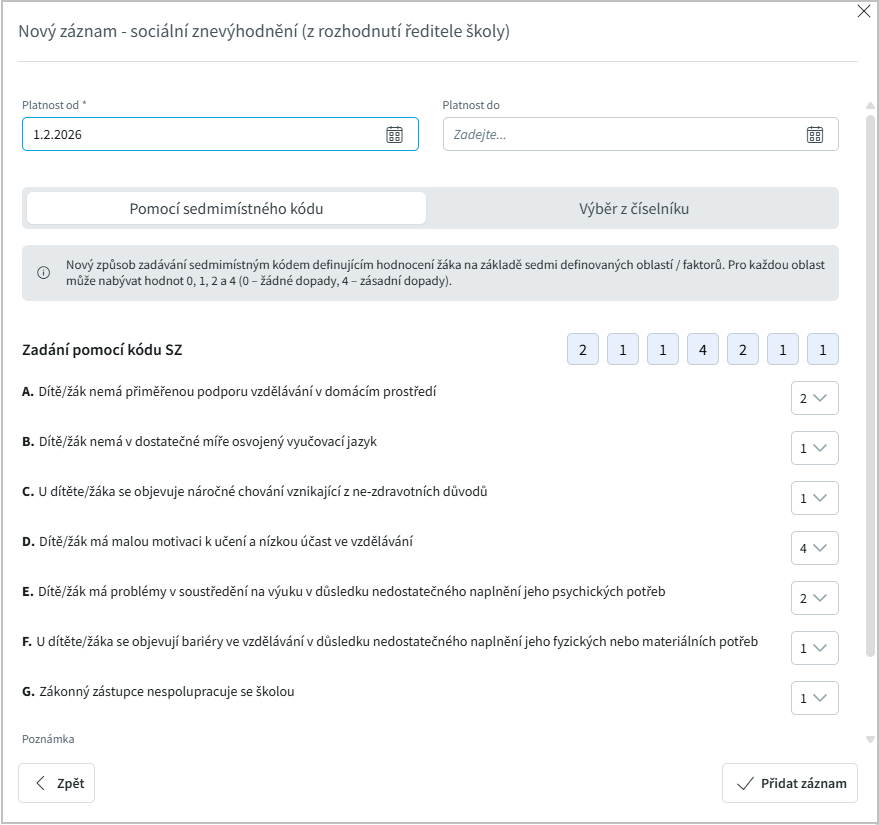Viewport: 879px width, 825px height.
Task: Expand dropdown for factor G zákonný zástupce
Action: tap(814, 698)
